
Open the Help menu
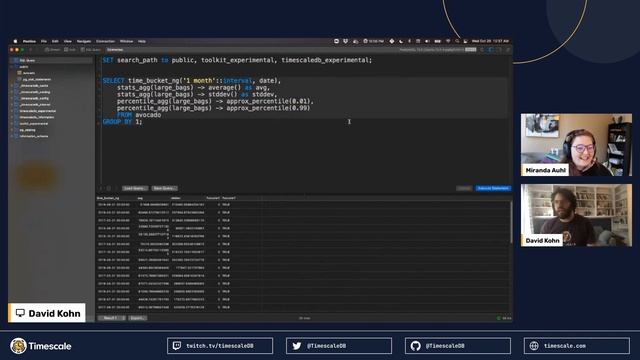[142, 41]
